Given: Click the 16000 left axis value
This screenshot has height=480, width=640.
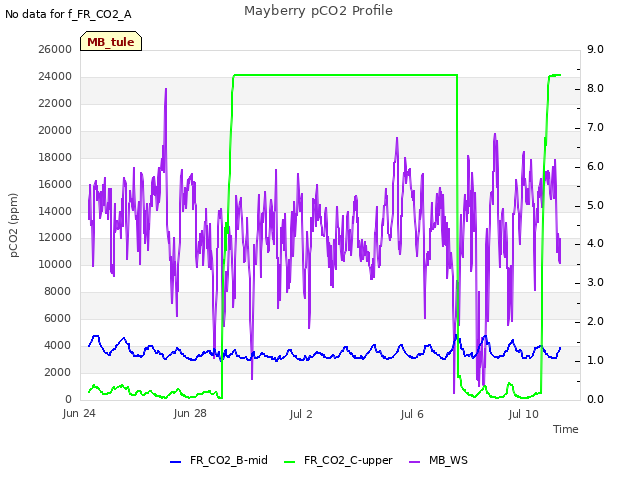Looking at the screenshot, I should click(x=55, y=184).
